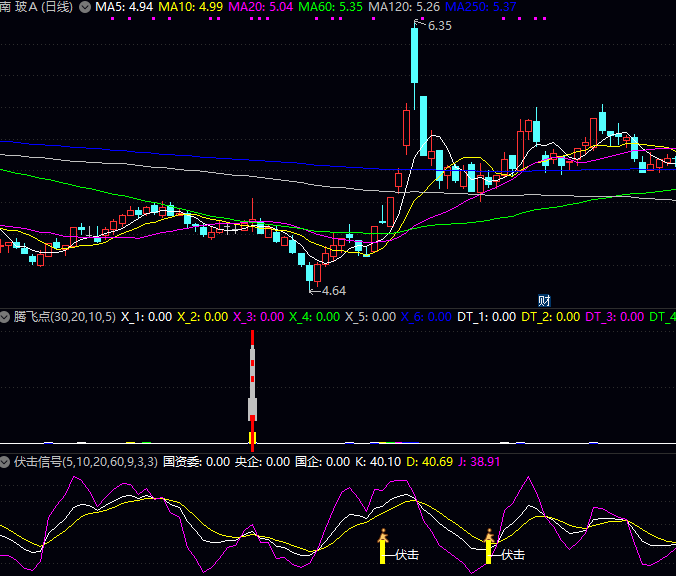Expand the 伏击信号 indicator dropdown arrow

click(x=5, y=462)
